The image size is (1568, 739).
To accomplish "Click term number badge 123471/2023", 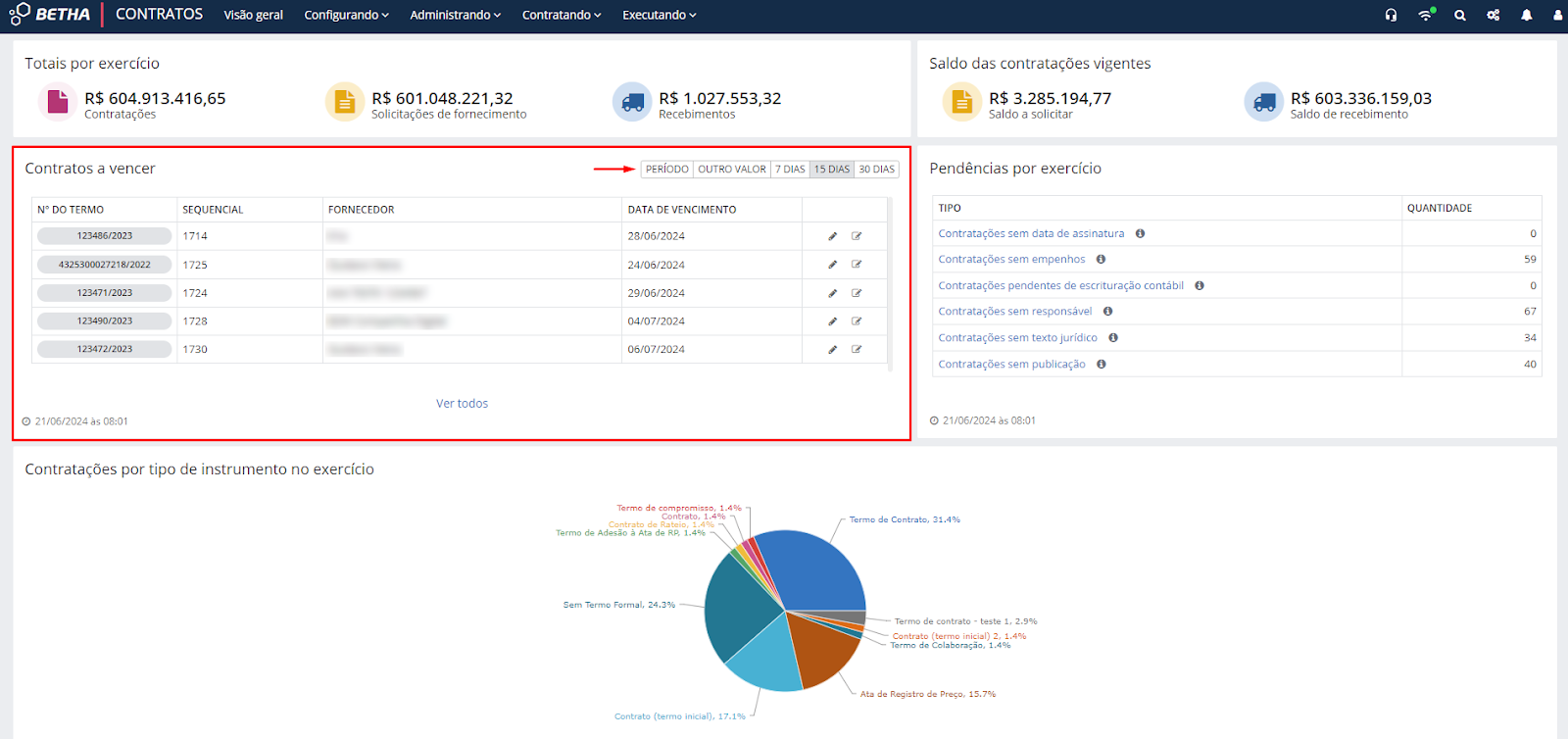I will coord(104,293).
